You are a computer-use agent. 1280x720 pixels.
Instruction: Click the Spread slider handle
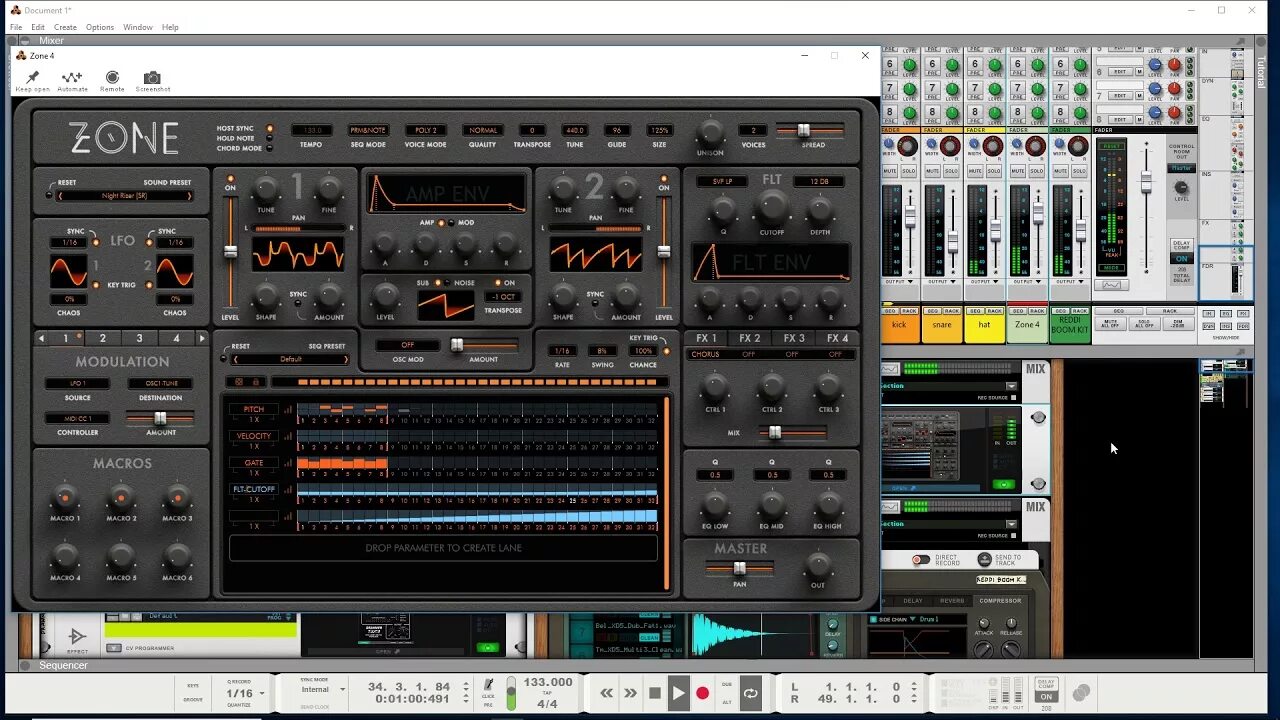pyautogui.click(x=803, y=130)
